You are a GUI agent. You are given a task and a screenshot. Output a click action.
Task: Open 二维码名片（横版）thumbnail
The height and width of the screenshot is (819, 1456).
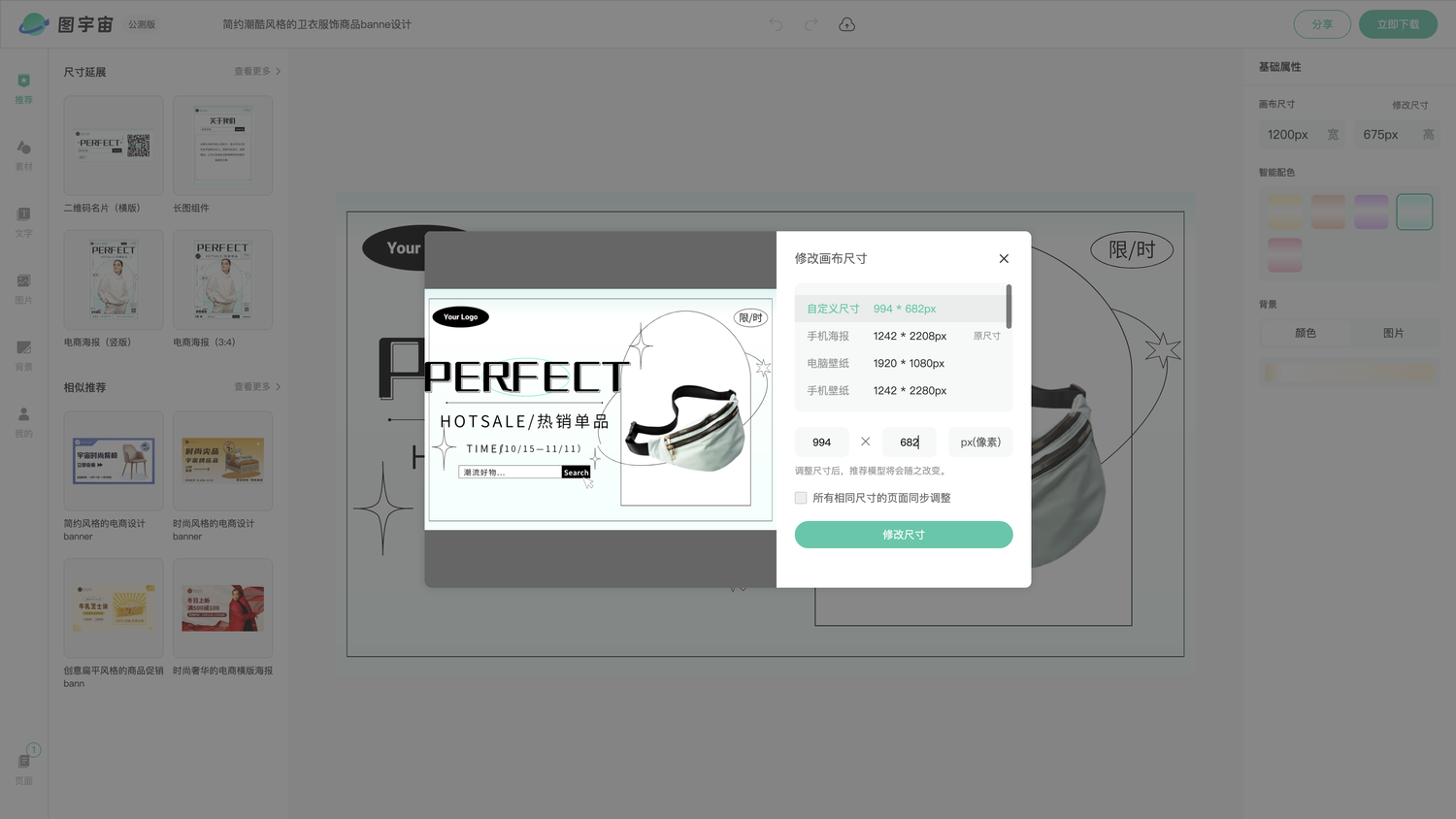[114, 146]
